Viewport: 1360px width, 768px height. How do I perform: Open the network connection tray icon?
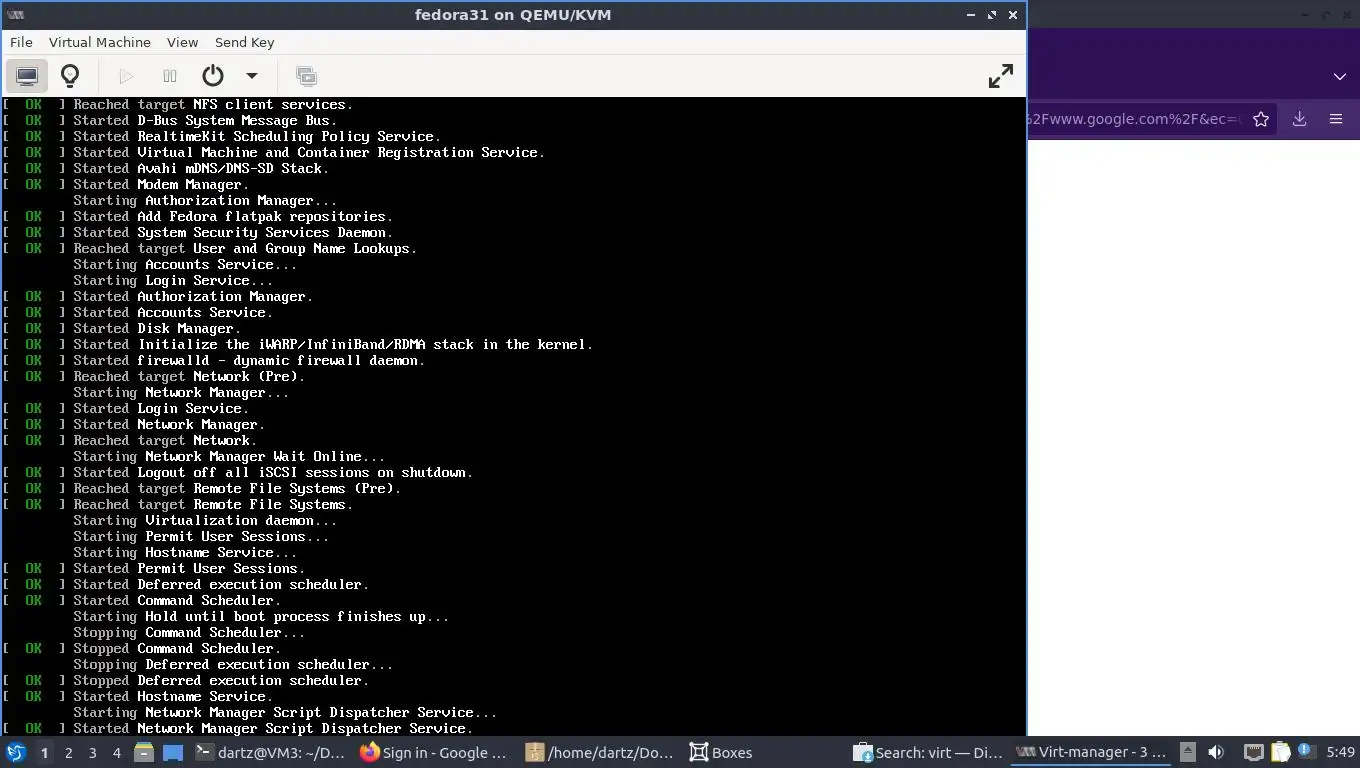point(1254,753)
